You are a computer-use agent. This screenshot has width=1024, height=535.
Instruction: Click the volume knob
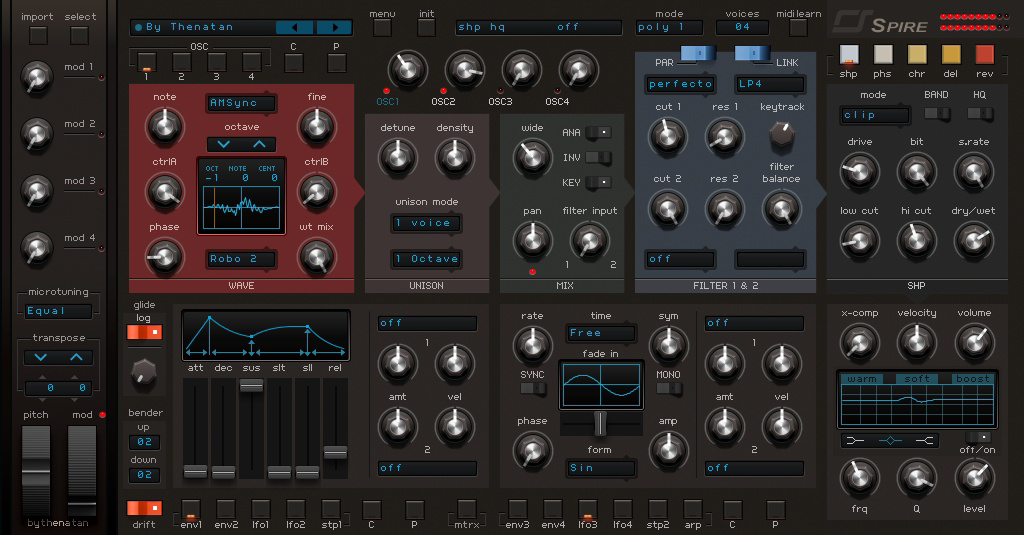pos(974,342)
